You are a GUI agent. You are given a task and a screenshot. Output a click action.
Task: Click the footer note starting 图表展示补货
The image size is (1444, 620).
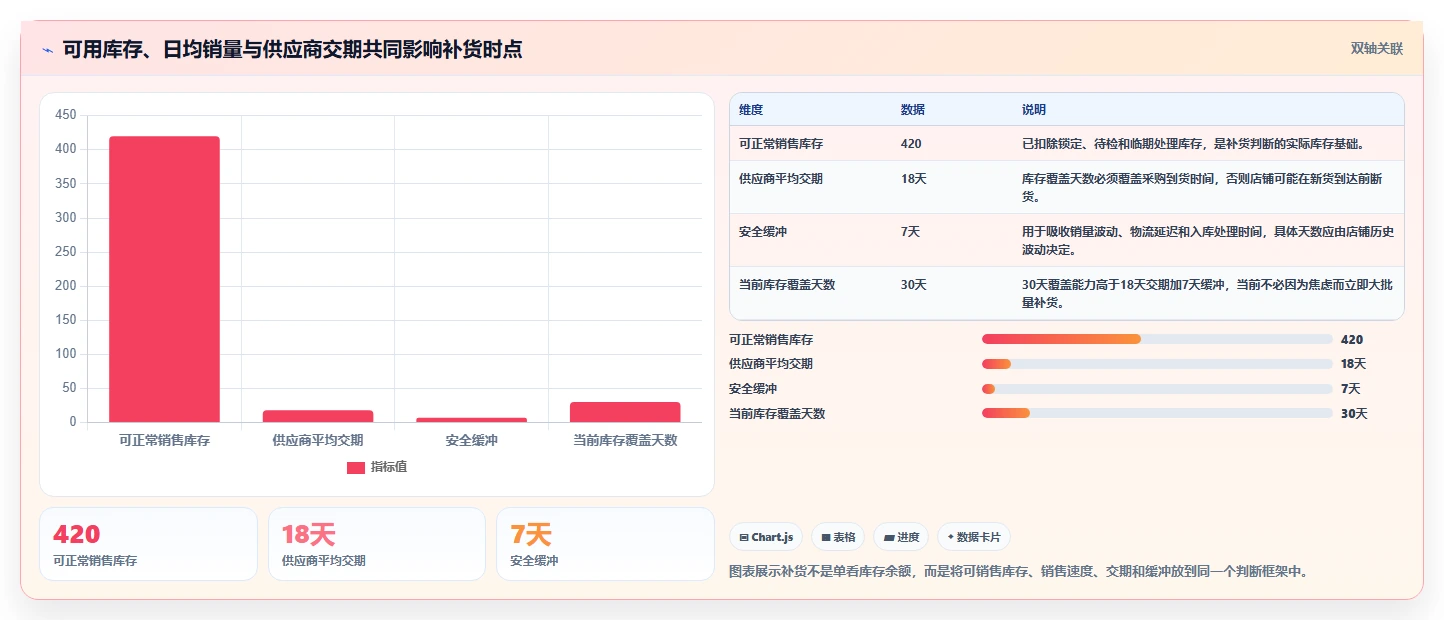(x=1019, y=572)
